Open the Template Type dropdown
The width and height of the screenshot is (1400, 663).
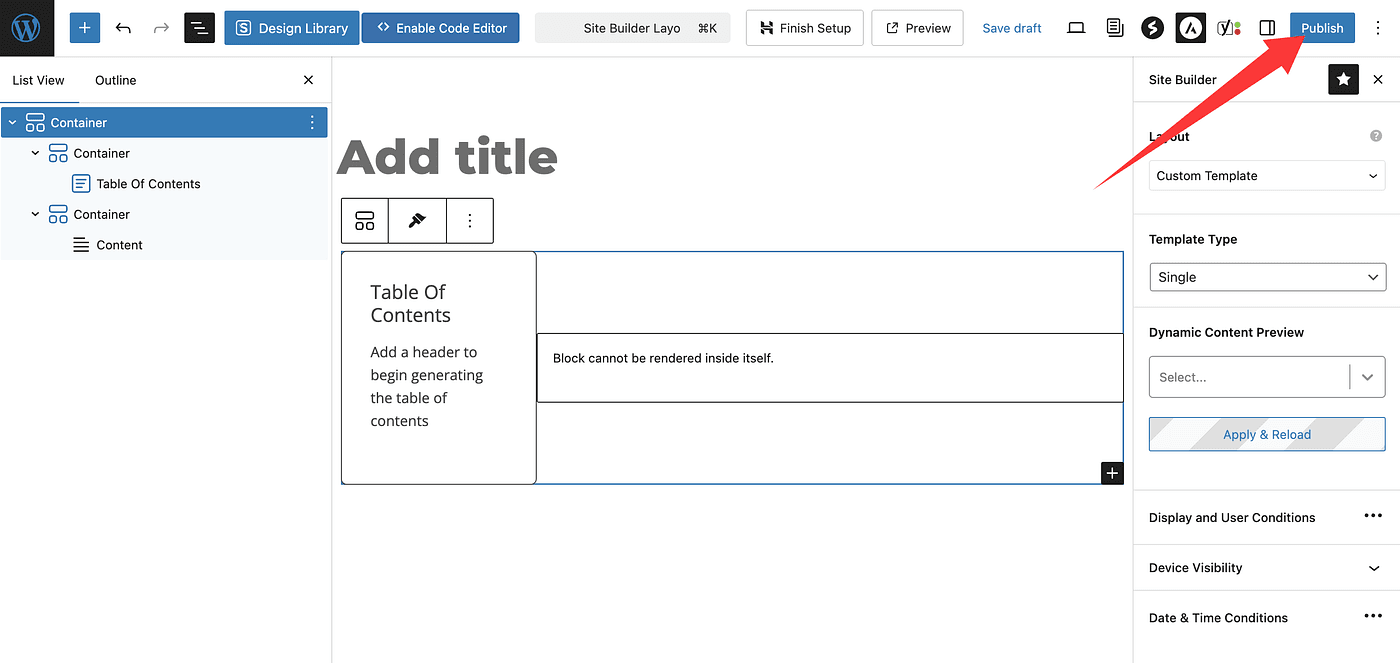1266,277
